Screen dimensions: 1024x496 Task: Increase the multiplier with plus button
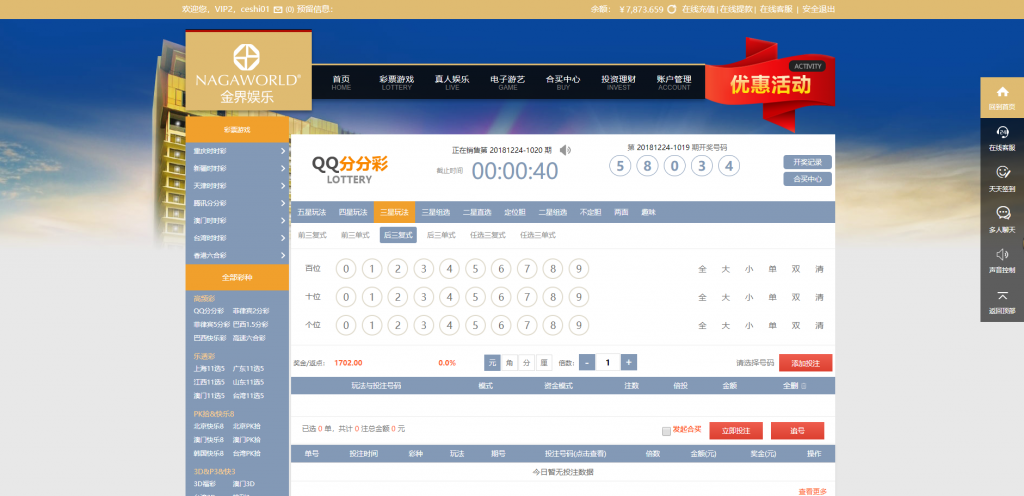(628, 362)
